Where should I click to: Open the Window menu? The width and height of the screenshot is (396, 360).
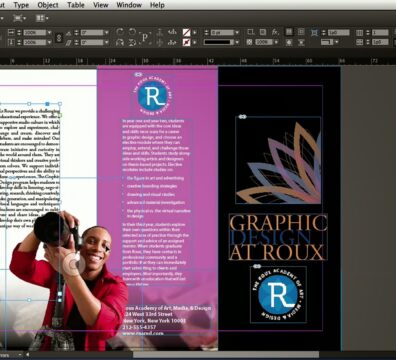[129, 5]
